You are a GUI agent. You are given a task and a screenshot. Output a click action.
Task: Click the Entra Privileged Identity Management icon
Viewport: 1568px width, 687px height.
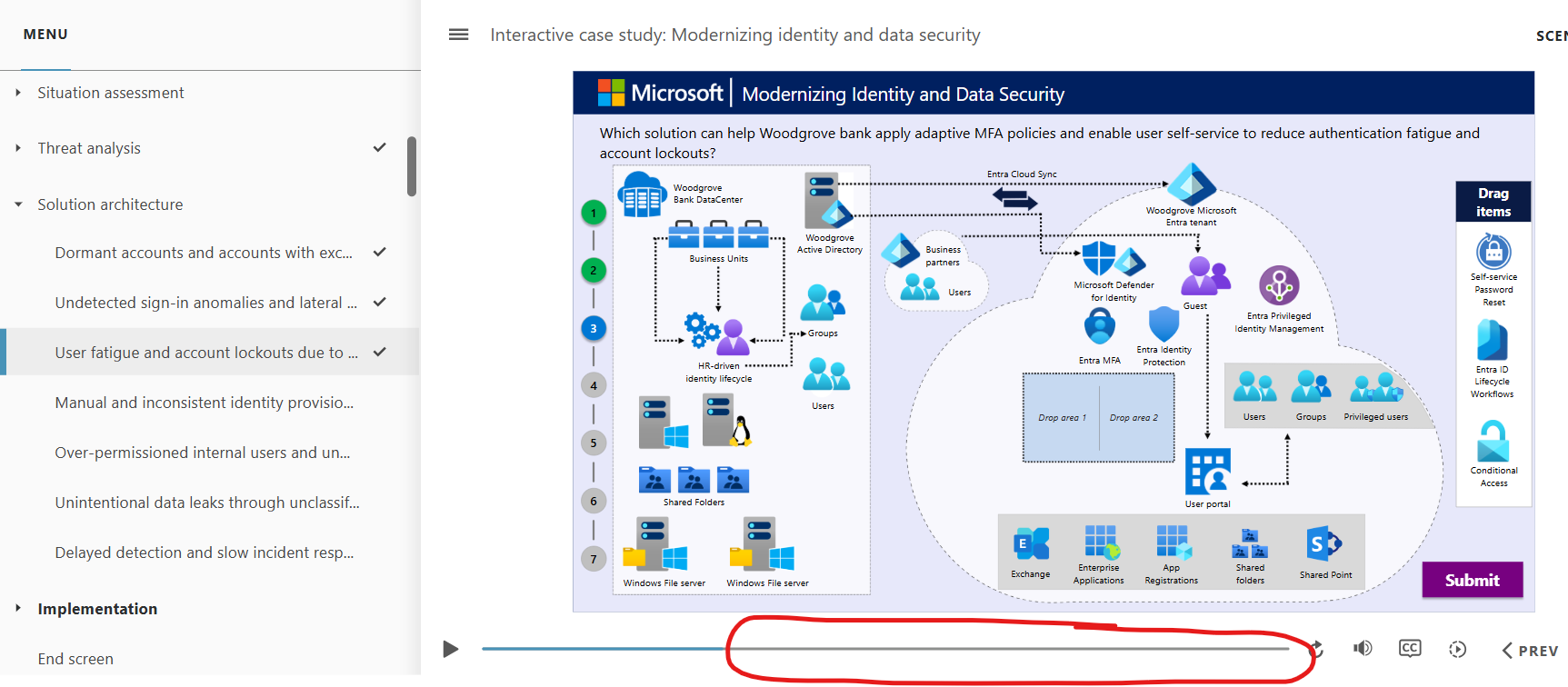1279,285
